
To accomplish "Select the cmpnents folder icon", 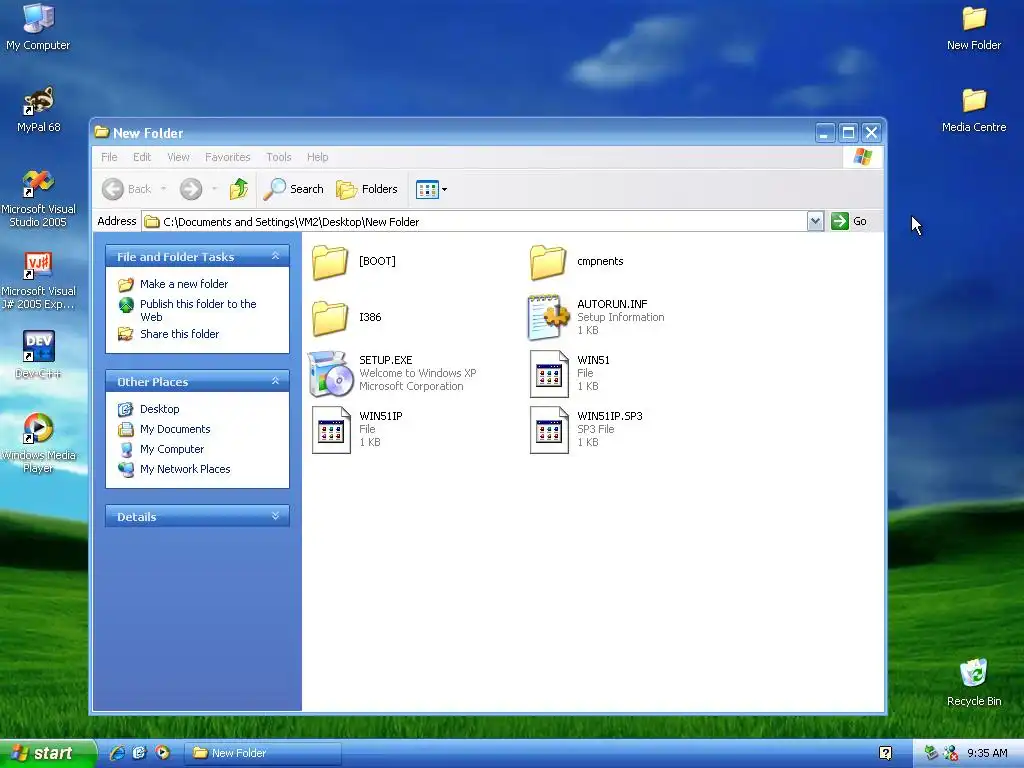I will 548,262.
